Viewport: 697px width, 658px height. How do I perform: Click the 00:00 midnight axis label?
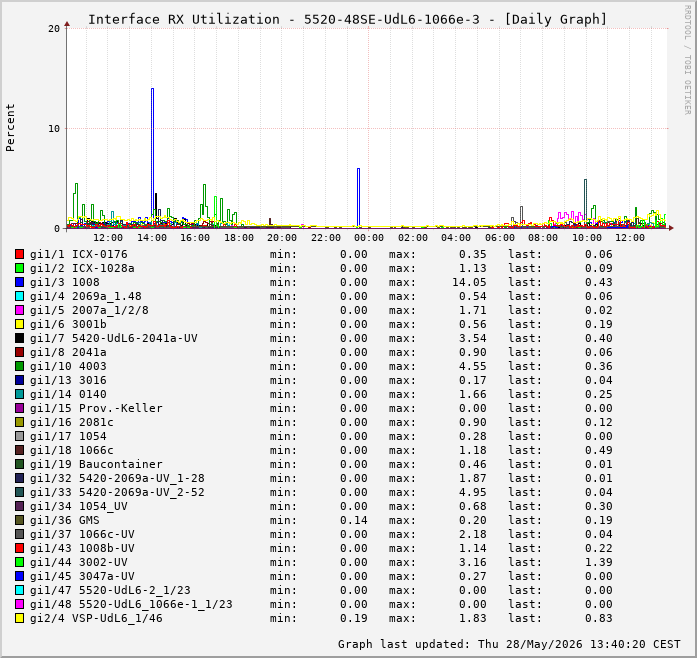tap(369, 238)
